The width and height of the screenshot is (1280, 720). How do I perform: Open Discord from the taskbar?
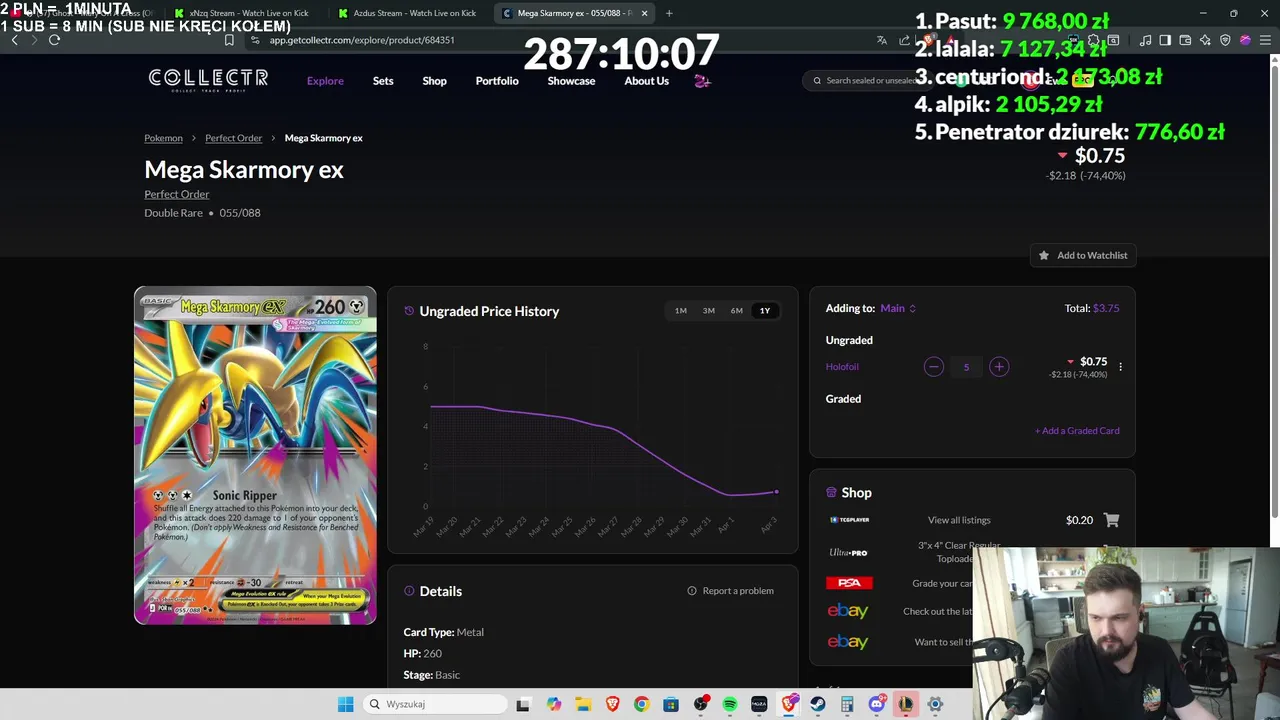877,704
